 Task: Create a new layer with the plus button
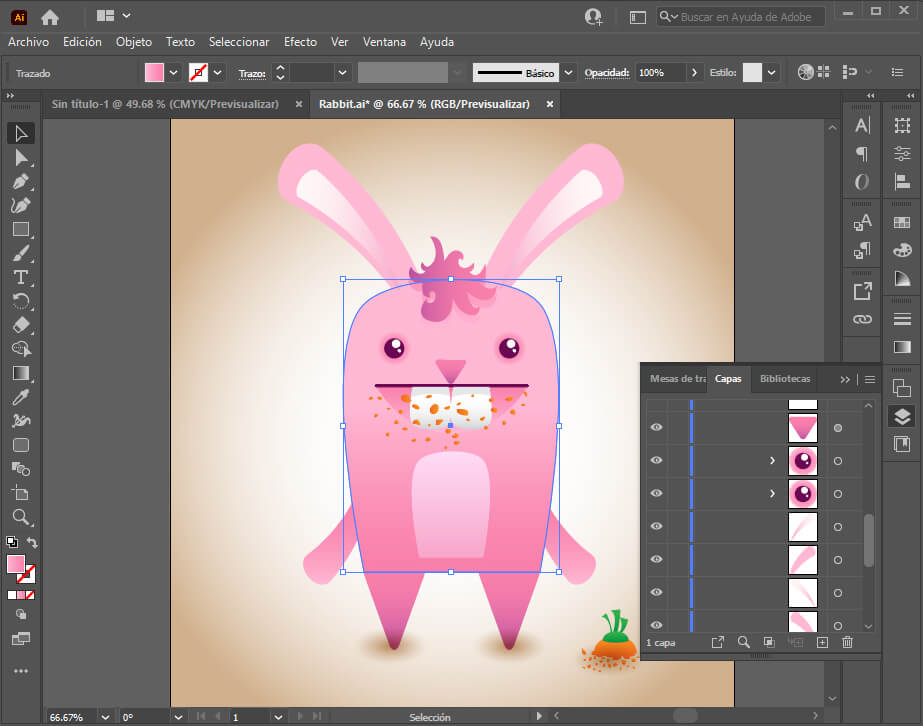click(821, 642)
